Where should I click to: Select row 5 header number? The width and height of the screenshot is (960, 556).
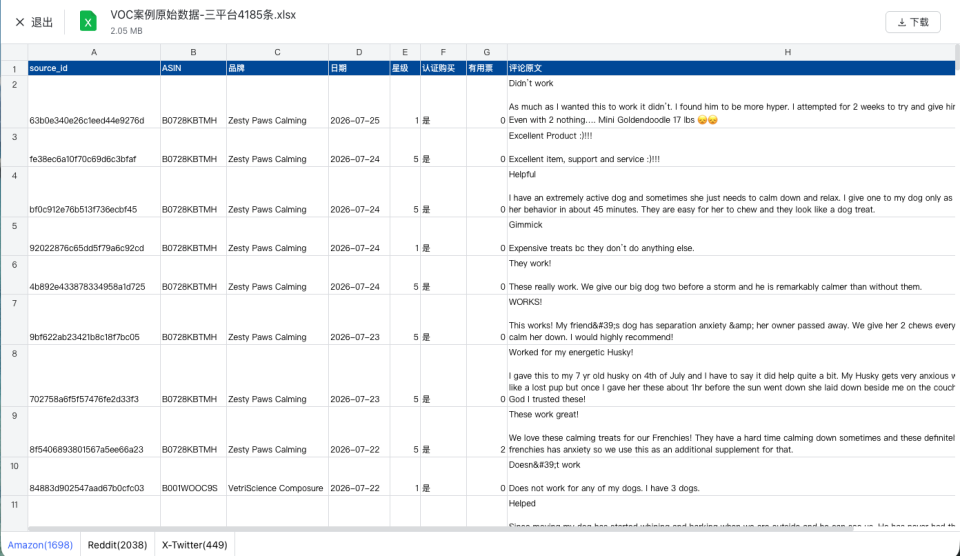tap(14, 236)
